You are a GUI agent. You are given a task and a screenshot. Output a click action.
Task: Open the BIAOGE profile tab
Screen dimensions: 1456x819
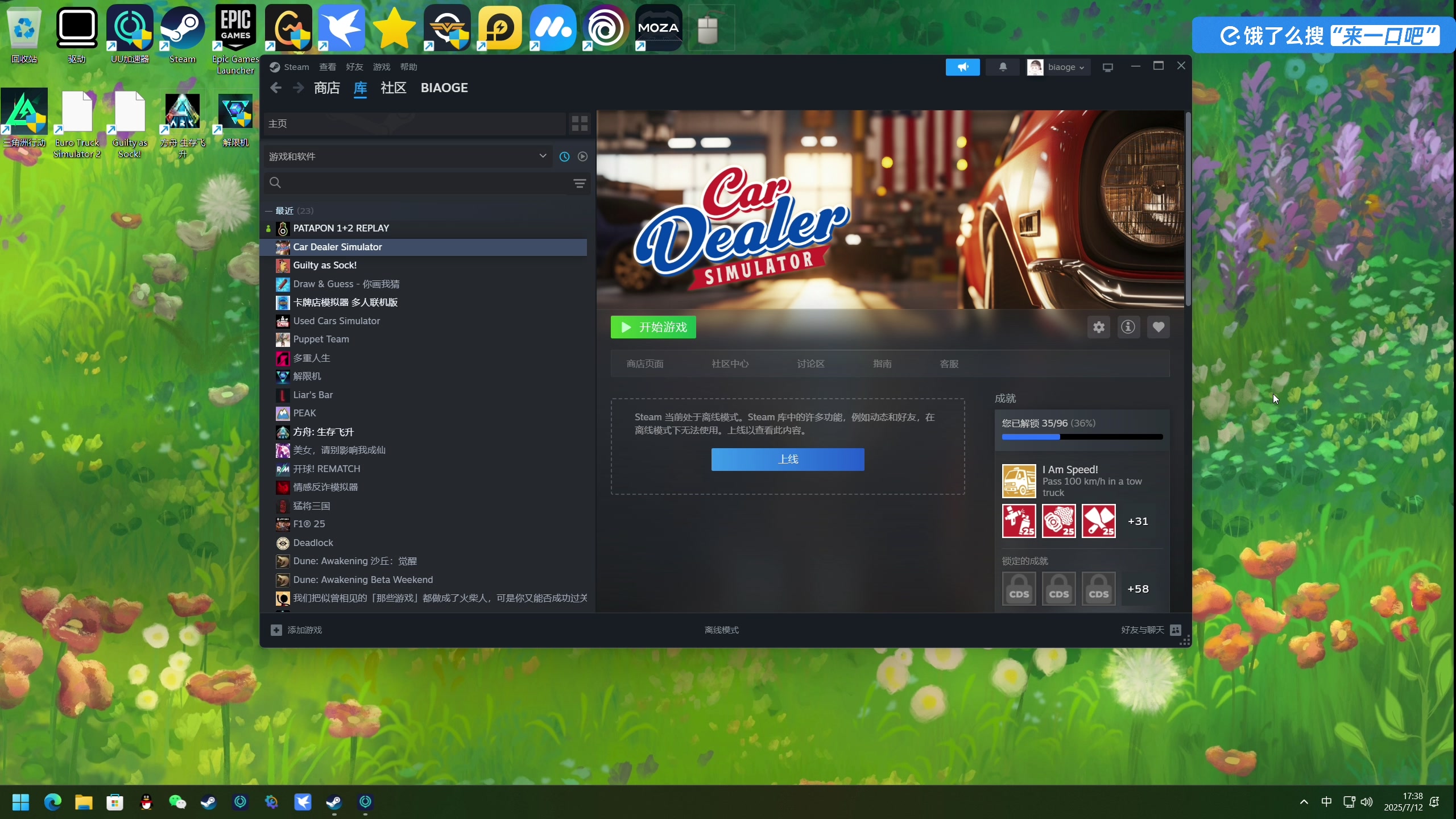tap(444, 88)
